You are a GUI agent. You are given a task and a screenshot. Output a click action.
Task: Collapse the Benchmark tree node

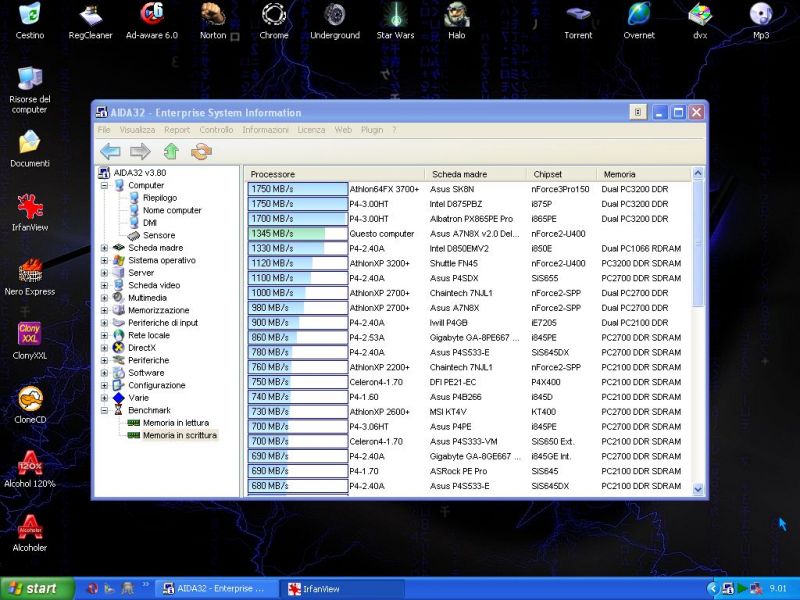[x=104, y=410]
